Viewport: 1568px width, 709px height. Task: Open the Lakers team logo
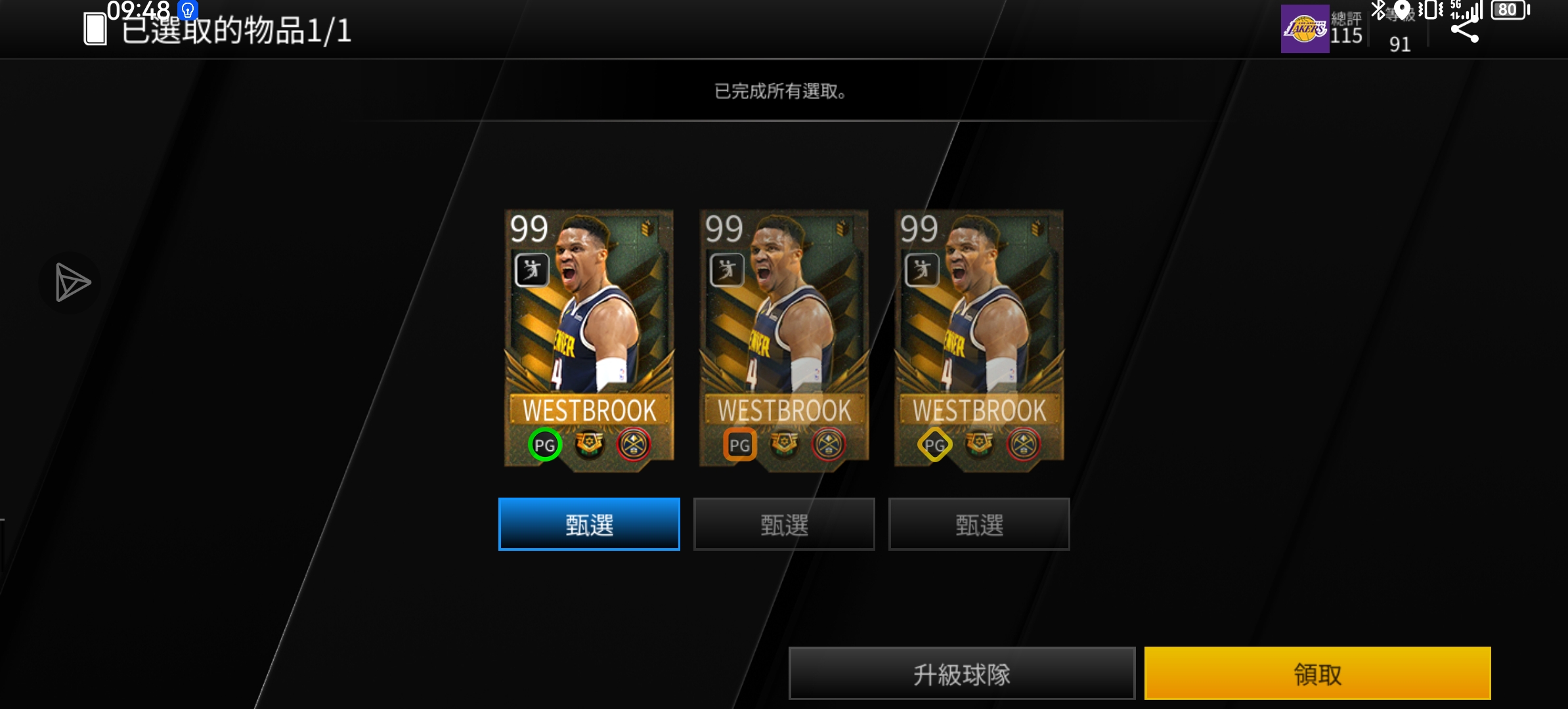point(1305,29)
